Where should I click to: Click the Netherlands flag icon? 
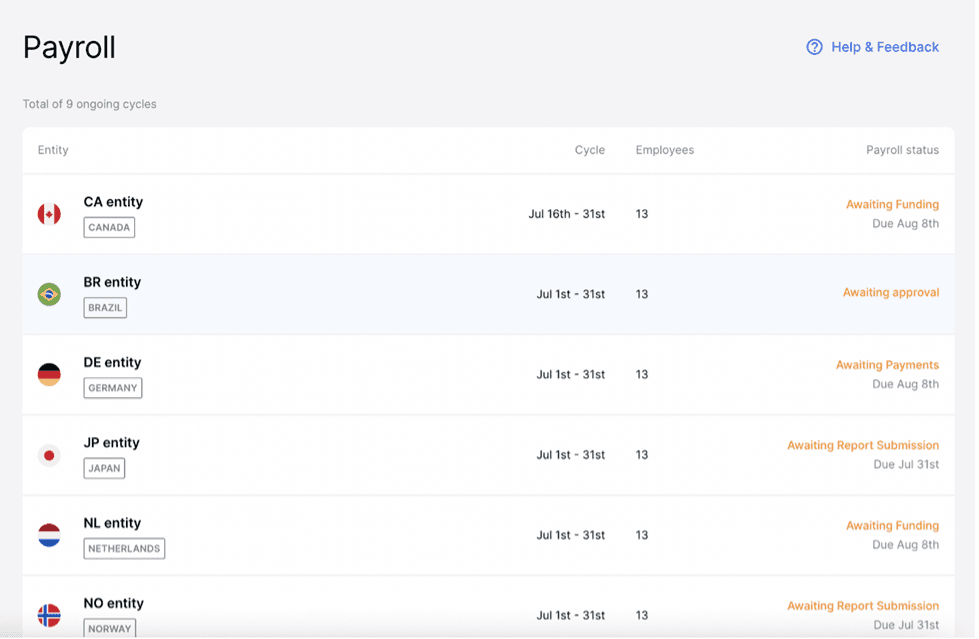tap(49, 535)
